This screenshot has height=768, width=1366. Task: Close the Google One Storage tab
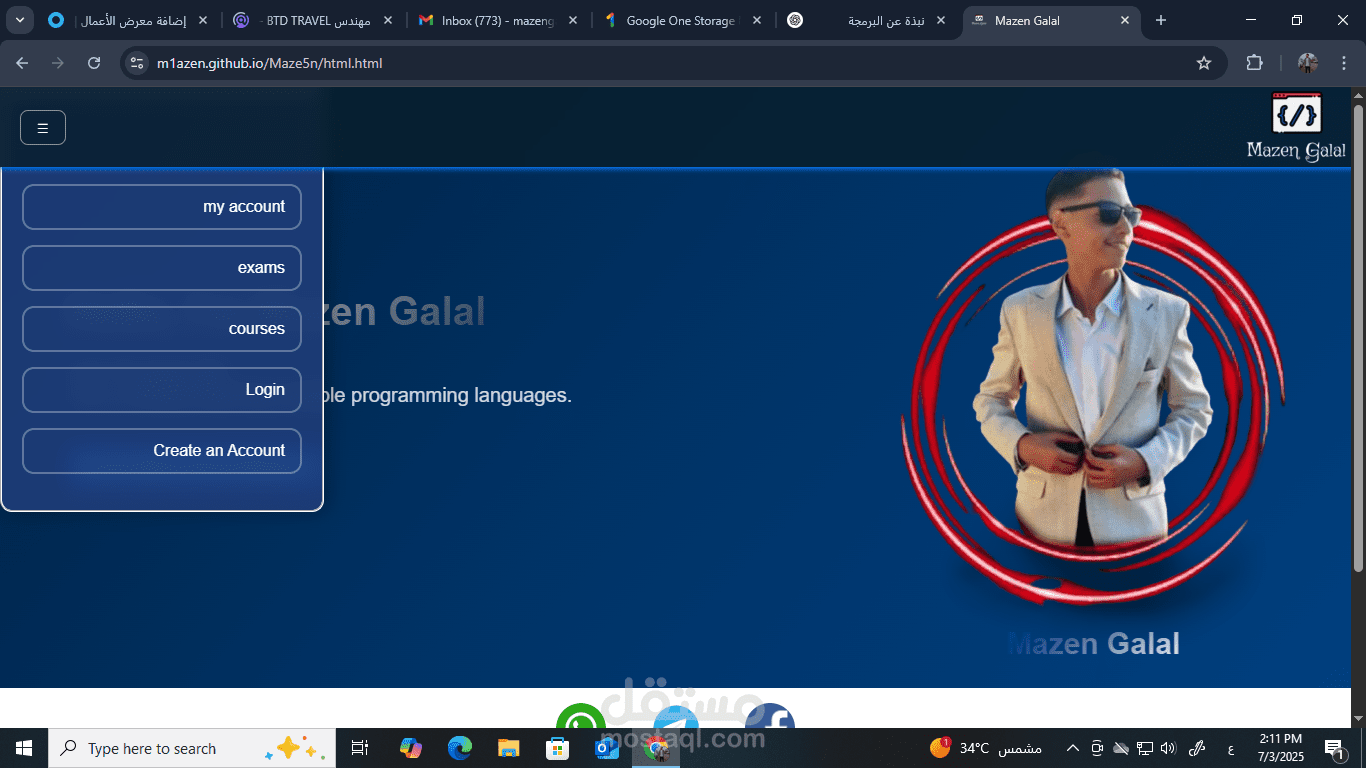point(756,20)
